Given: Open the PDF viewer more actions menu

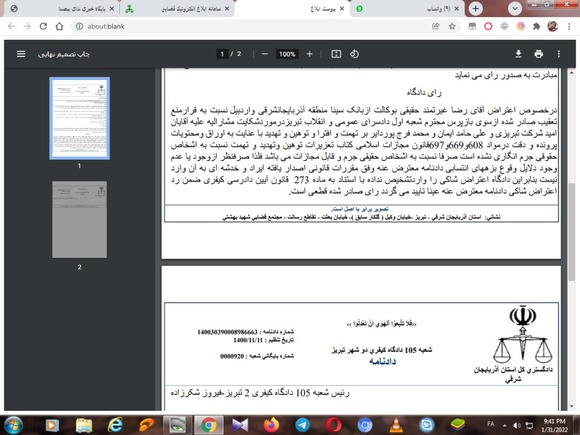Looking at the screenshot, I should click(x=559, y=54).
